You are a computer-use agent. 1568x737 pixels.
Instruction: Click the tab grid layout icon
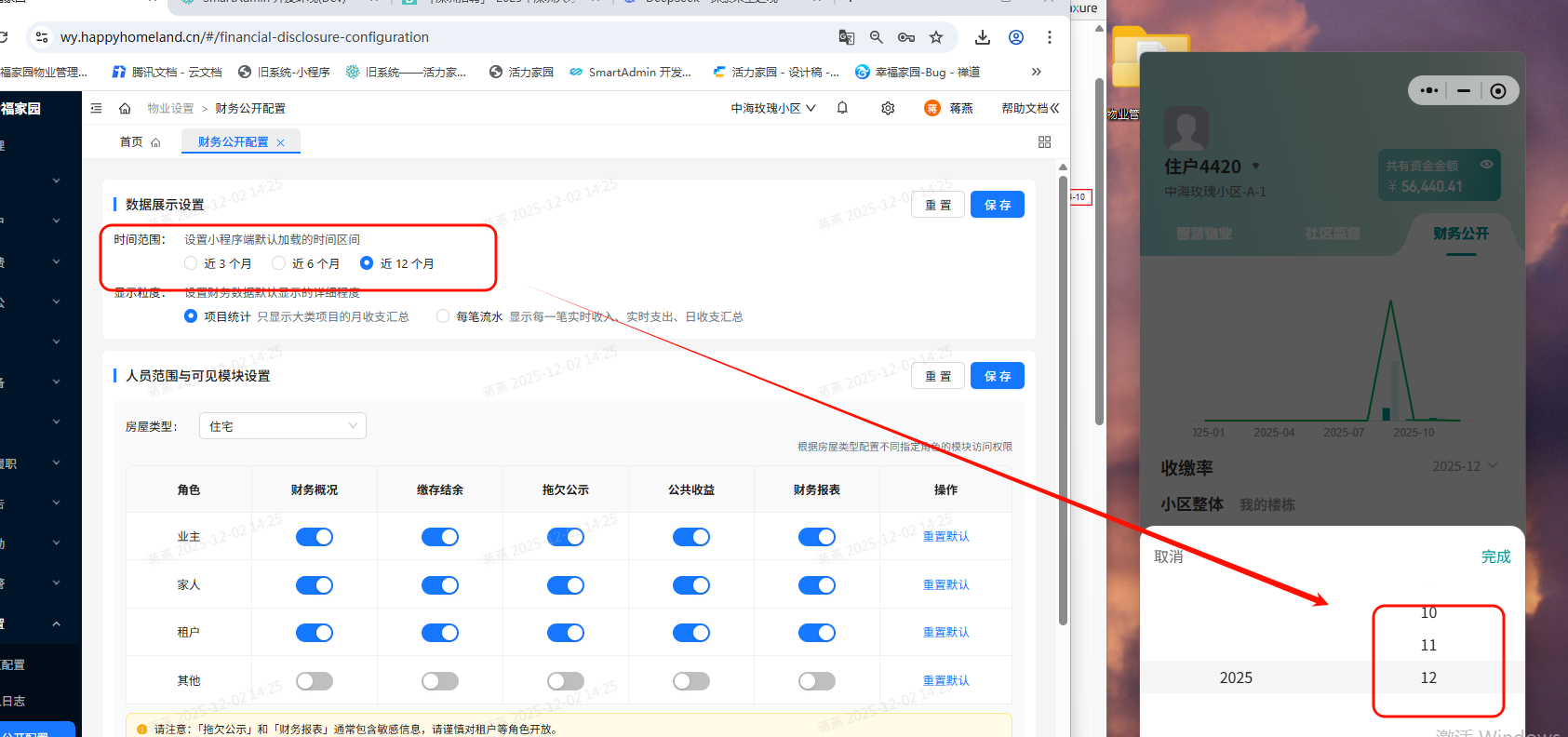click(x=1044, y=141)
